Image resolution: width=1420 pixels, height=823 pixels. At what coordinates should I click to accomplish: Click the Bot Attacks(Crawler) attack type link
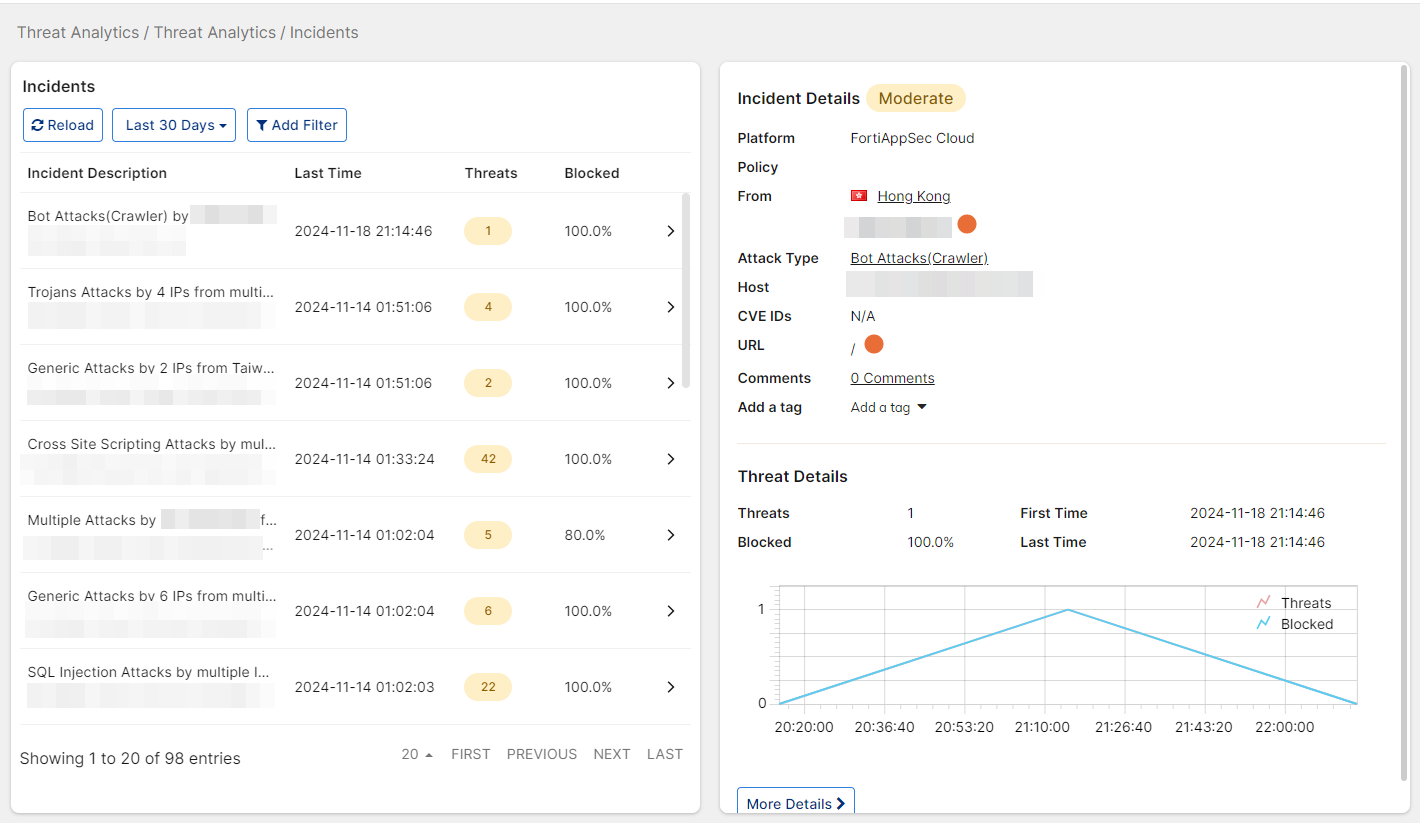(x=918, y=258)
